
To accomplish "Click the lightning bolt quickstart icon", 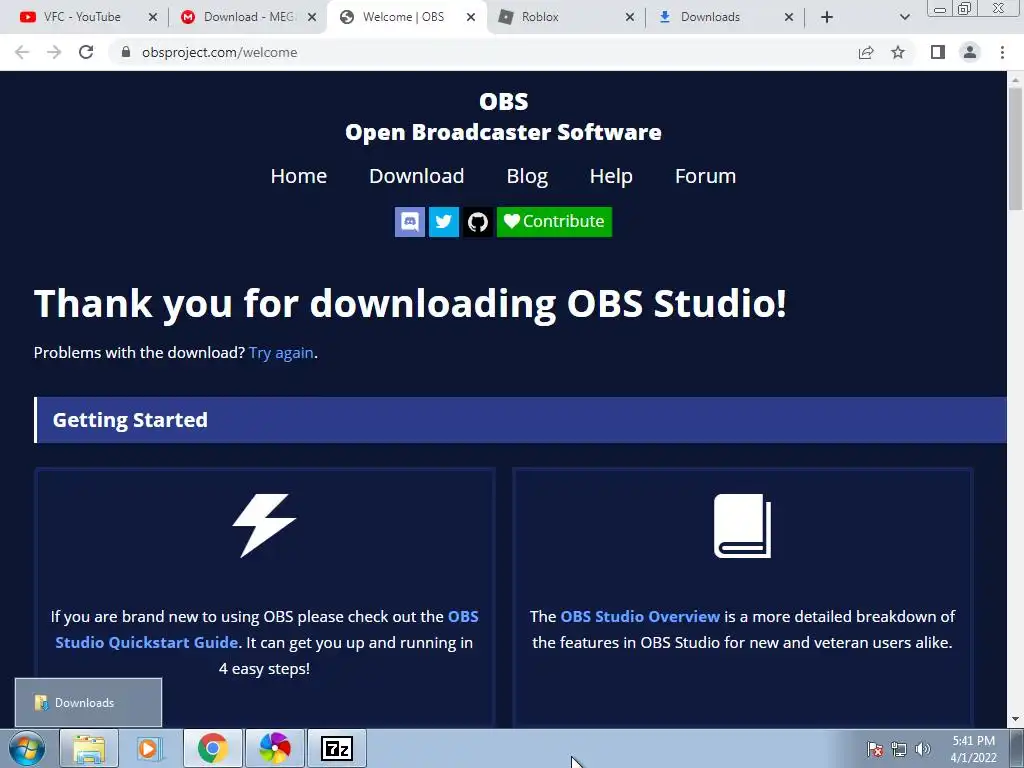I will [x=264, y=526].
